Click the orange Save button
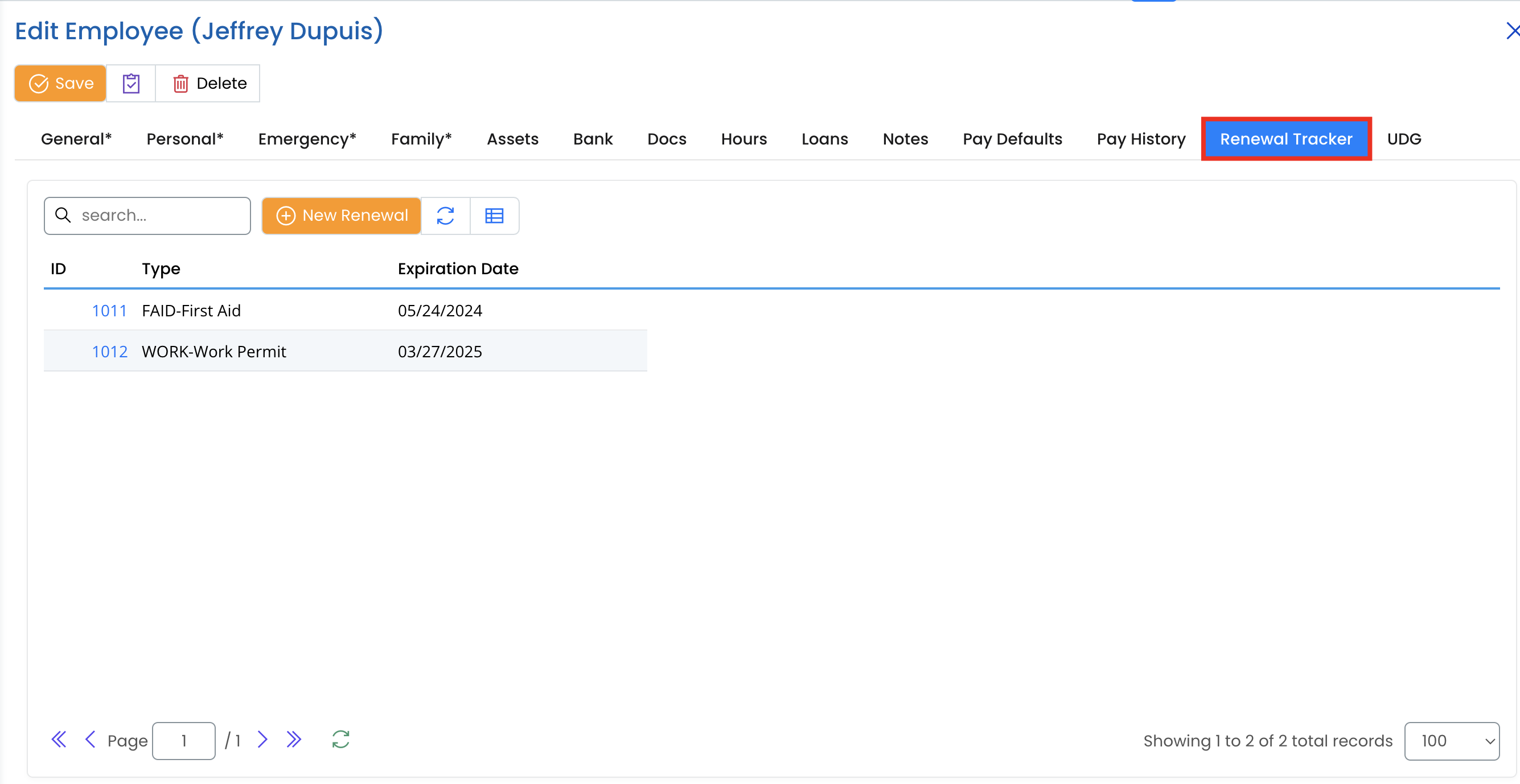1520x784 pixels. [60, 83]
